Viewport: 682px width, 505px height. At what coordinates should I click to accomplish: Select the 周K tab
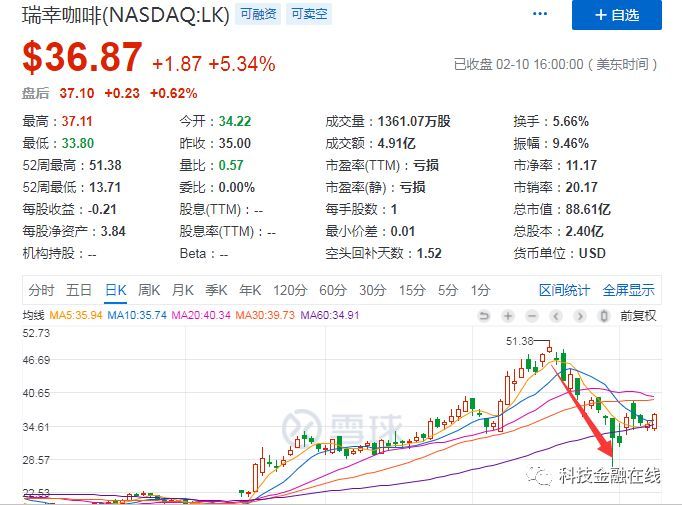[149, 290]
